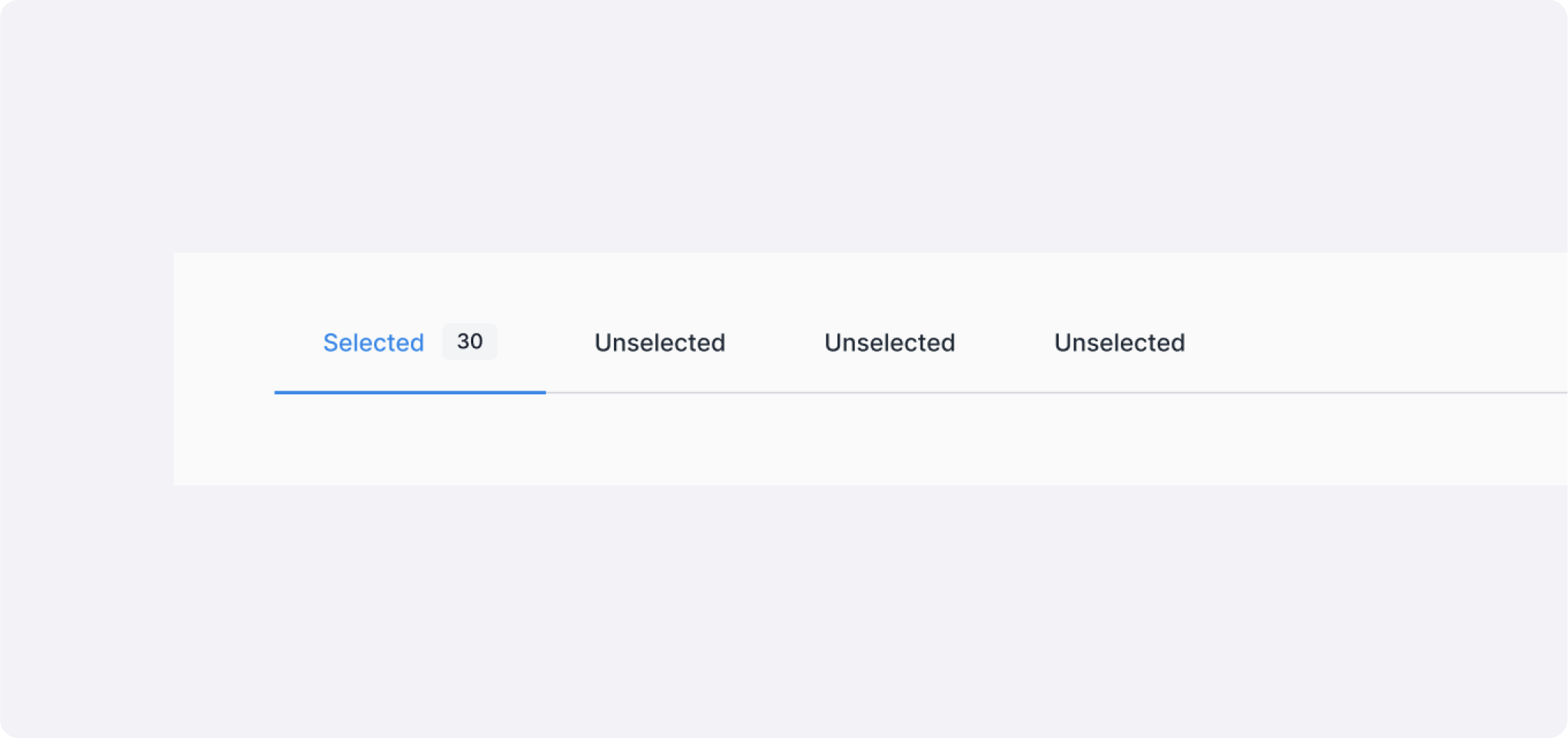
Task: Click the badge next to Selected
Action: coord(469,341)
